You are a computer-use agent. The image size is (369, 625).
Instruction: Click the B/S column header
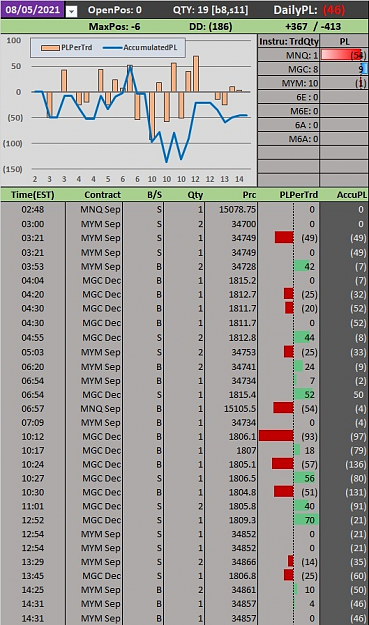click(155, 195)
